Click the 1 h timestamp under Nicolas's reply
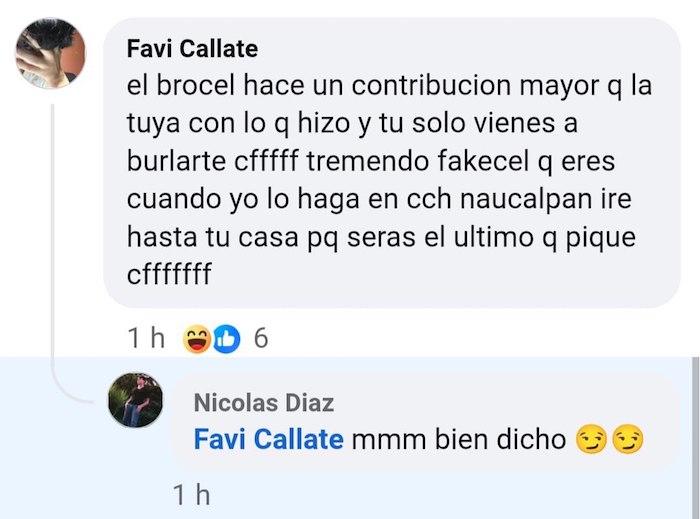Image resolution: width=700 pixels, height=519 pixels. coord(191,494)
